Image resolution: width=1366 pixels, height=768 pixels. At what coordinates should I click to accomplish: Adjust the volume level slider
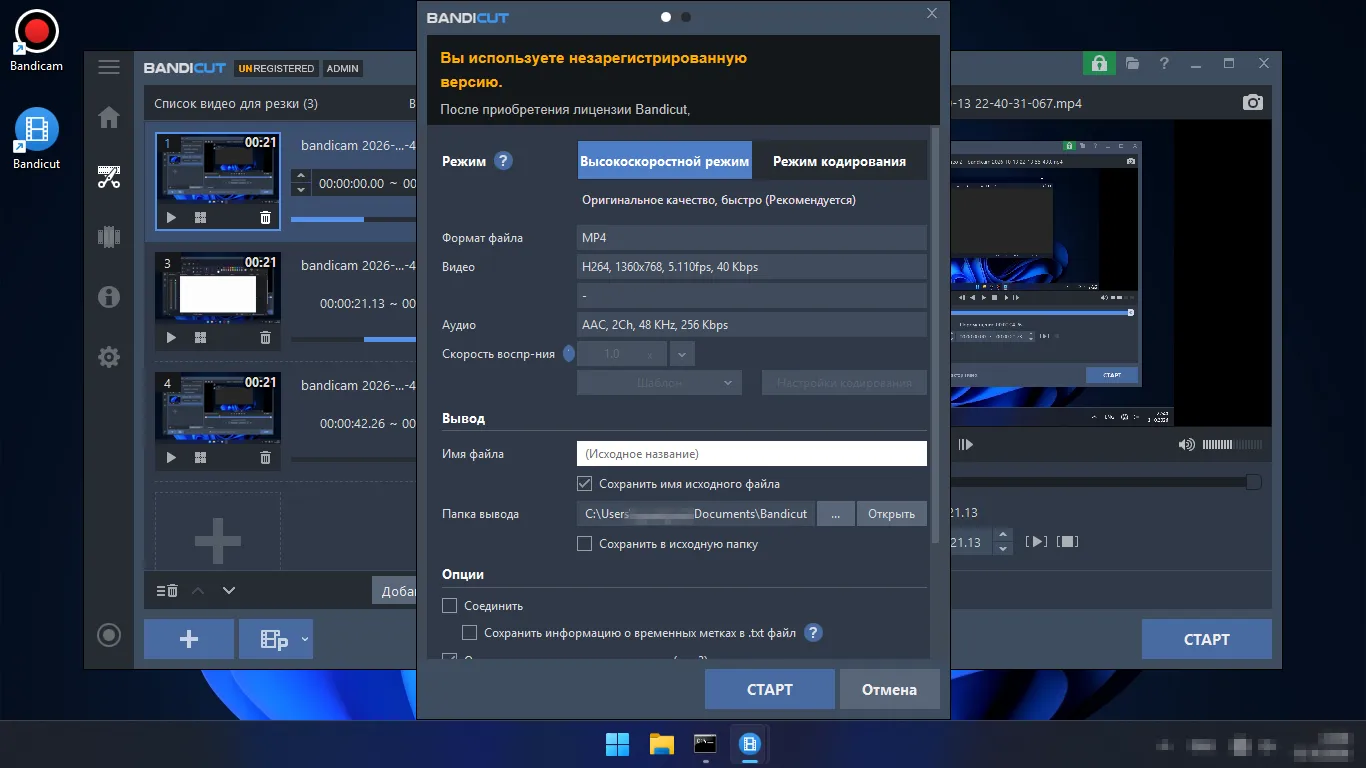1231,444
